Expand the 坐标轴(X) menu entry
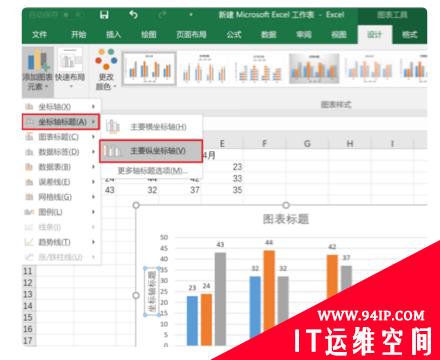 (61, 107)
